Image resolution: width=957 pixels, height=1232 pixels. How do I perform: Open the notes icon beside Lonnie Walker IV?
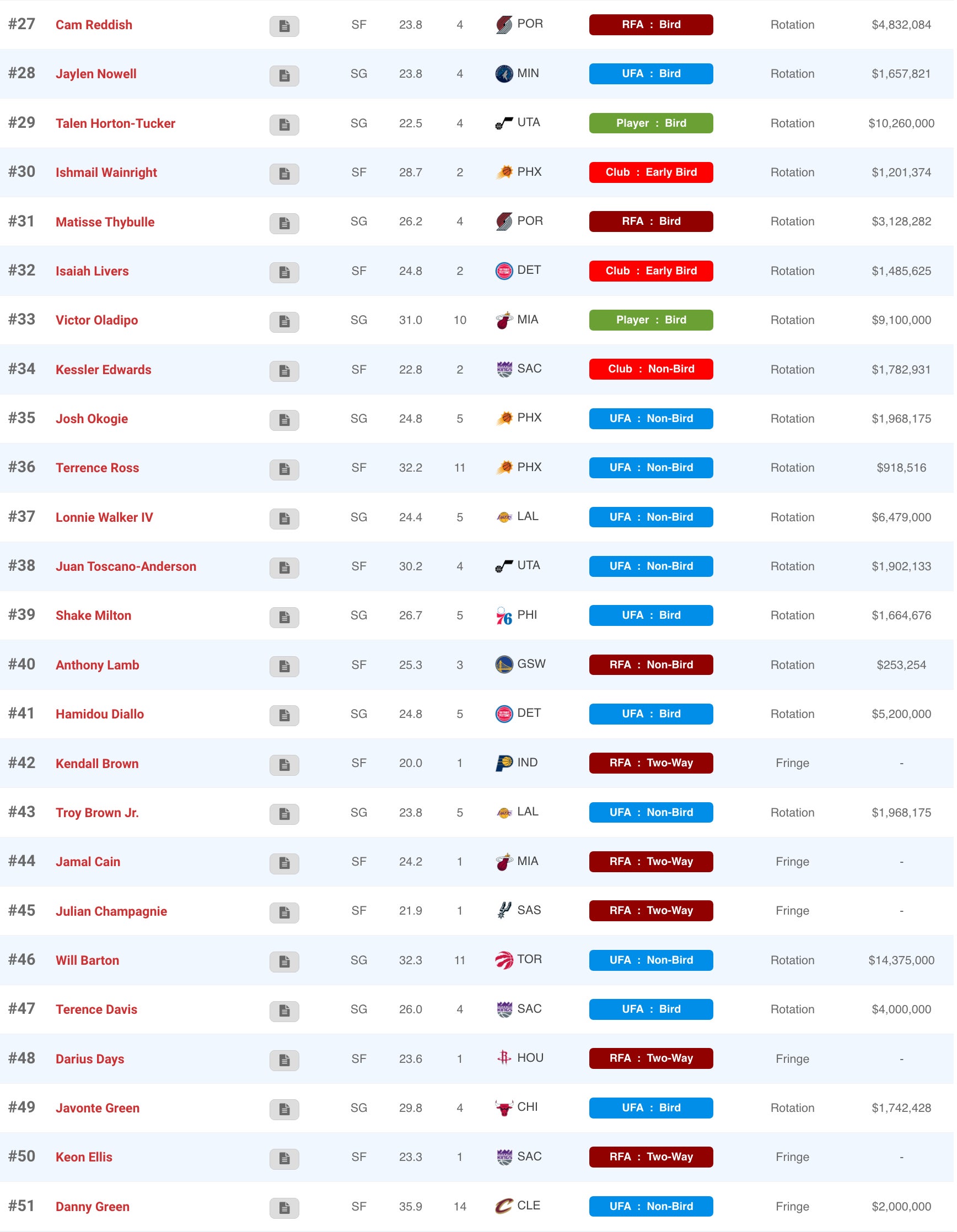[284, 518]
